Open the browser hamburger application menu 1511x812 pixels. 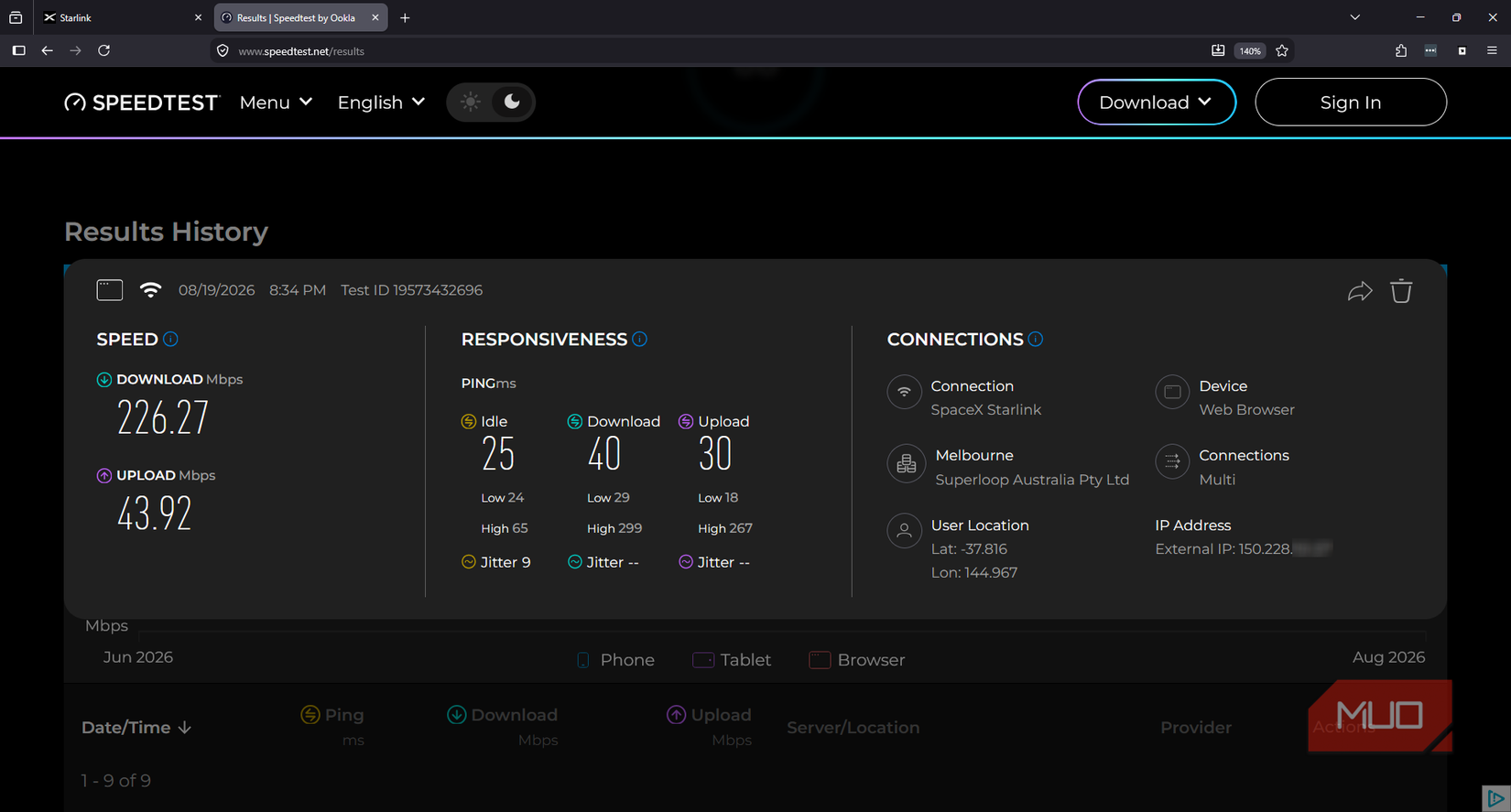pos(1492,50)
